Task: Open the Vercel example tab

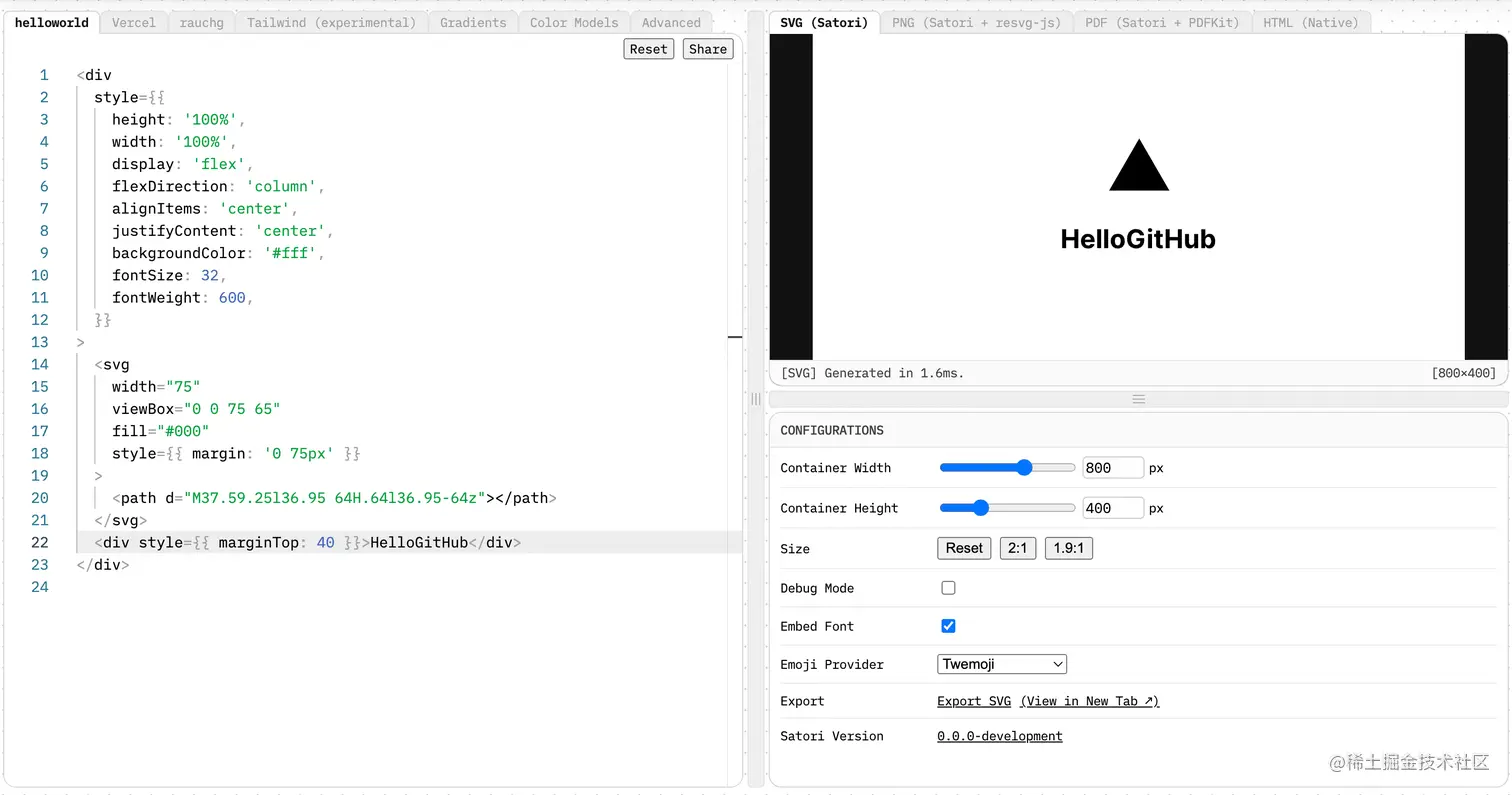Action: click(x=133, y=22)
